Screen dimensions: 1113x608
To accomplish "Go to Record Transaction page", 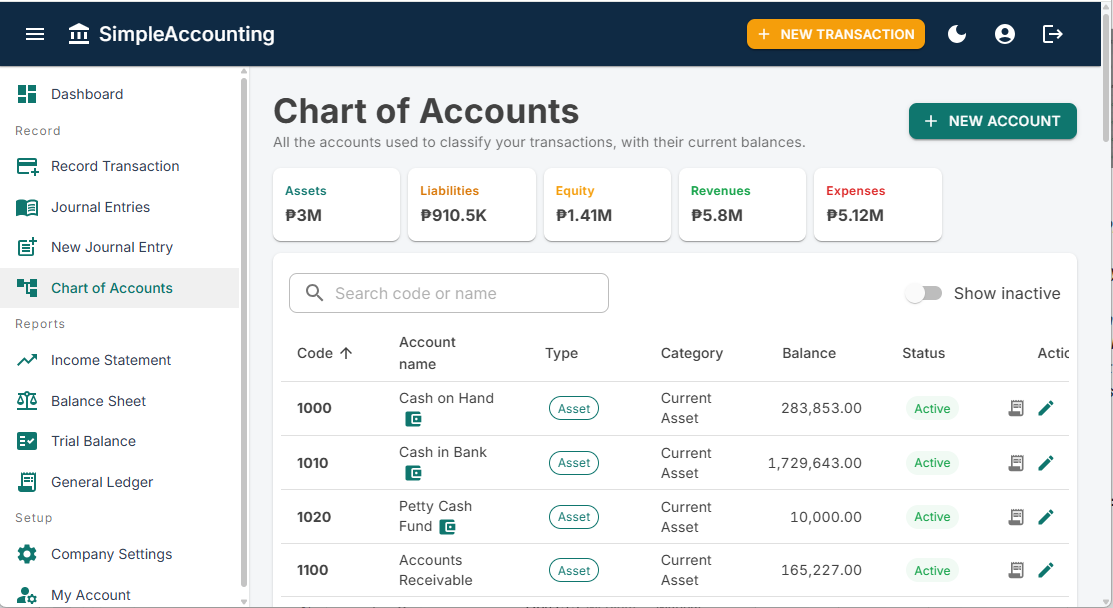I will click(120, 167).
